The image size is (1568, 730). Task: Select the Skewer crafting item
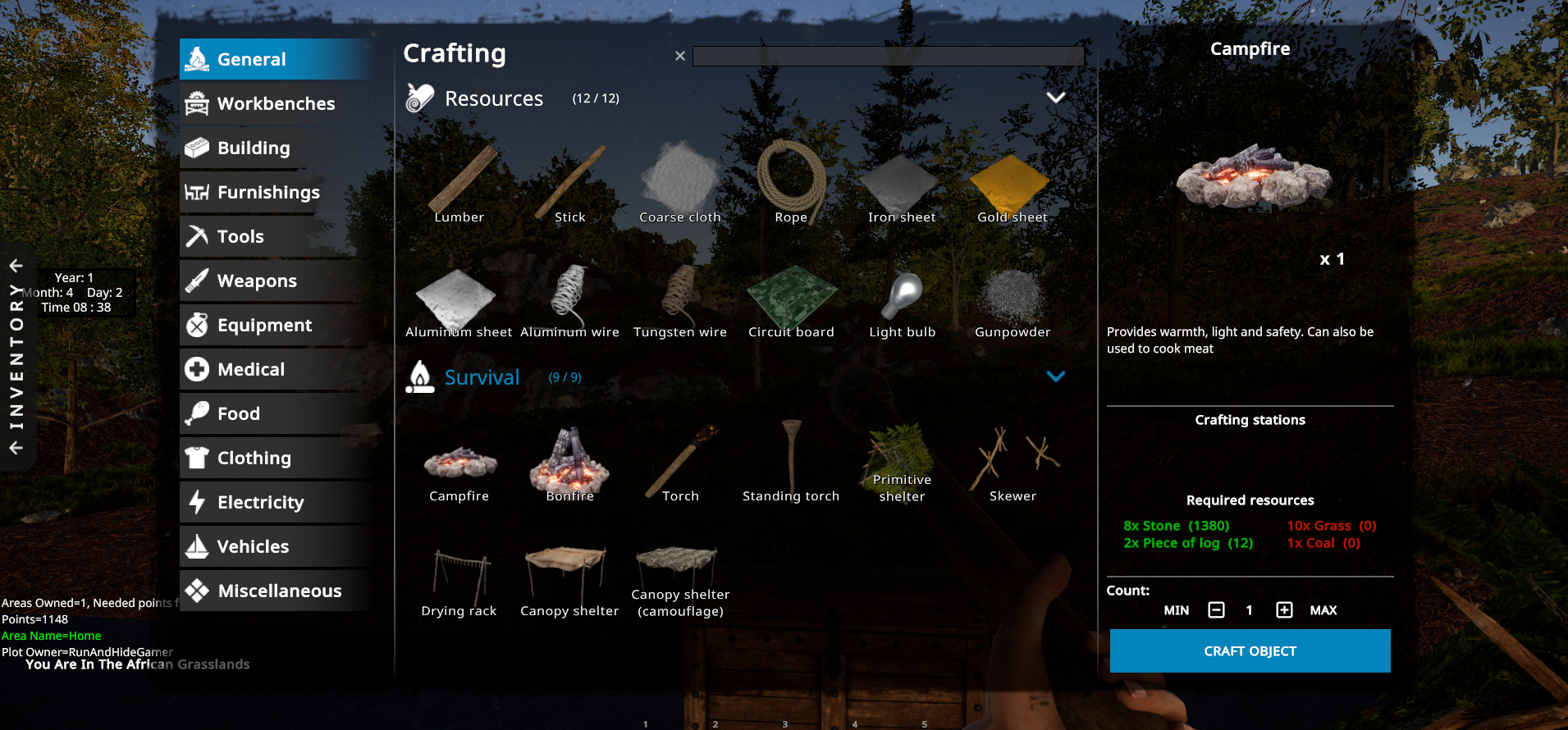click(1013, 464)
